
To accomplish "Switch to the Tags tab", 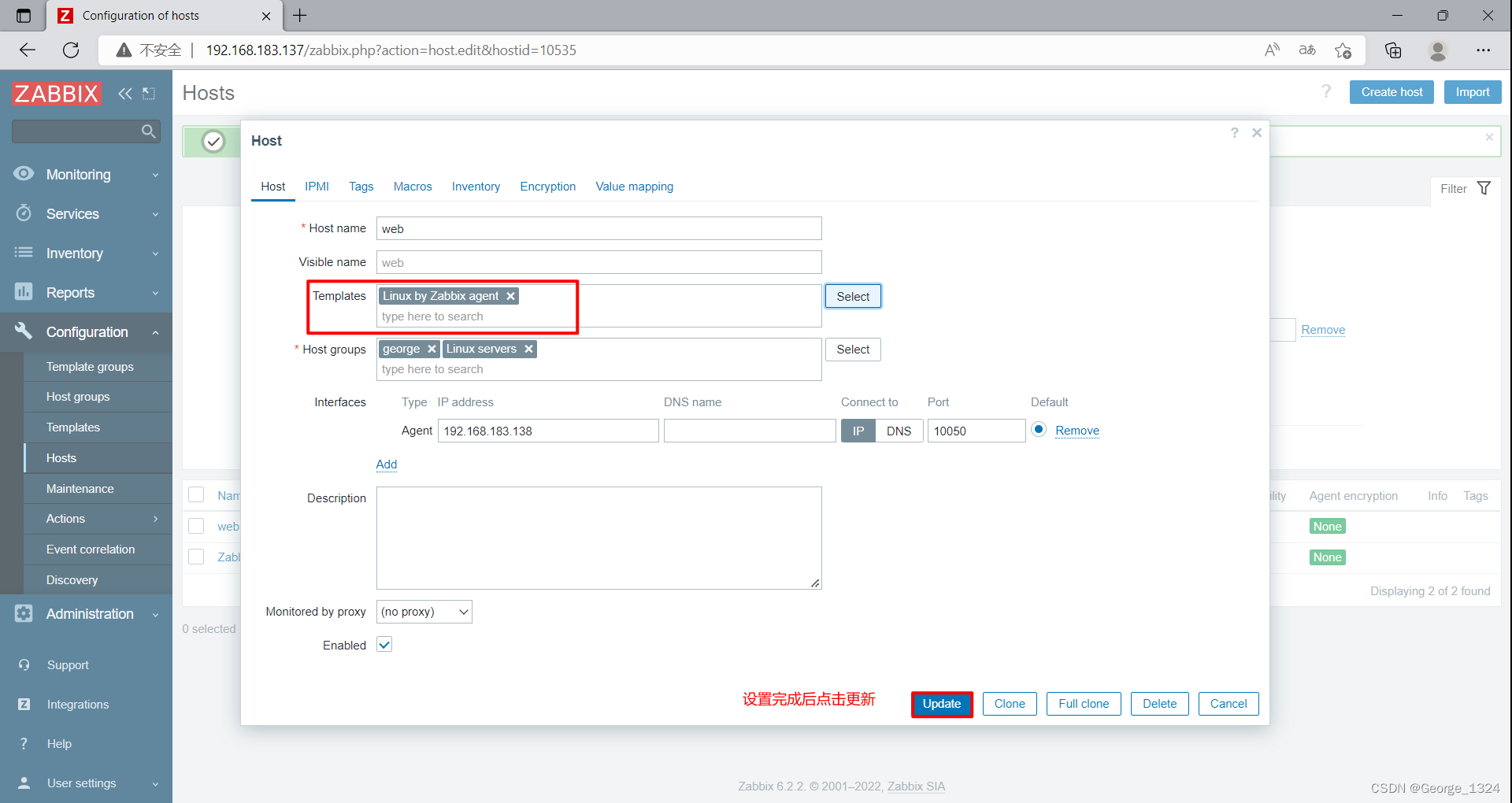I will [x=361, y=187].
